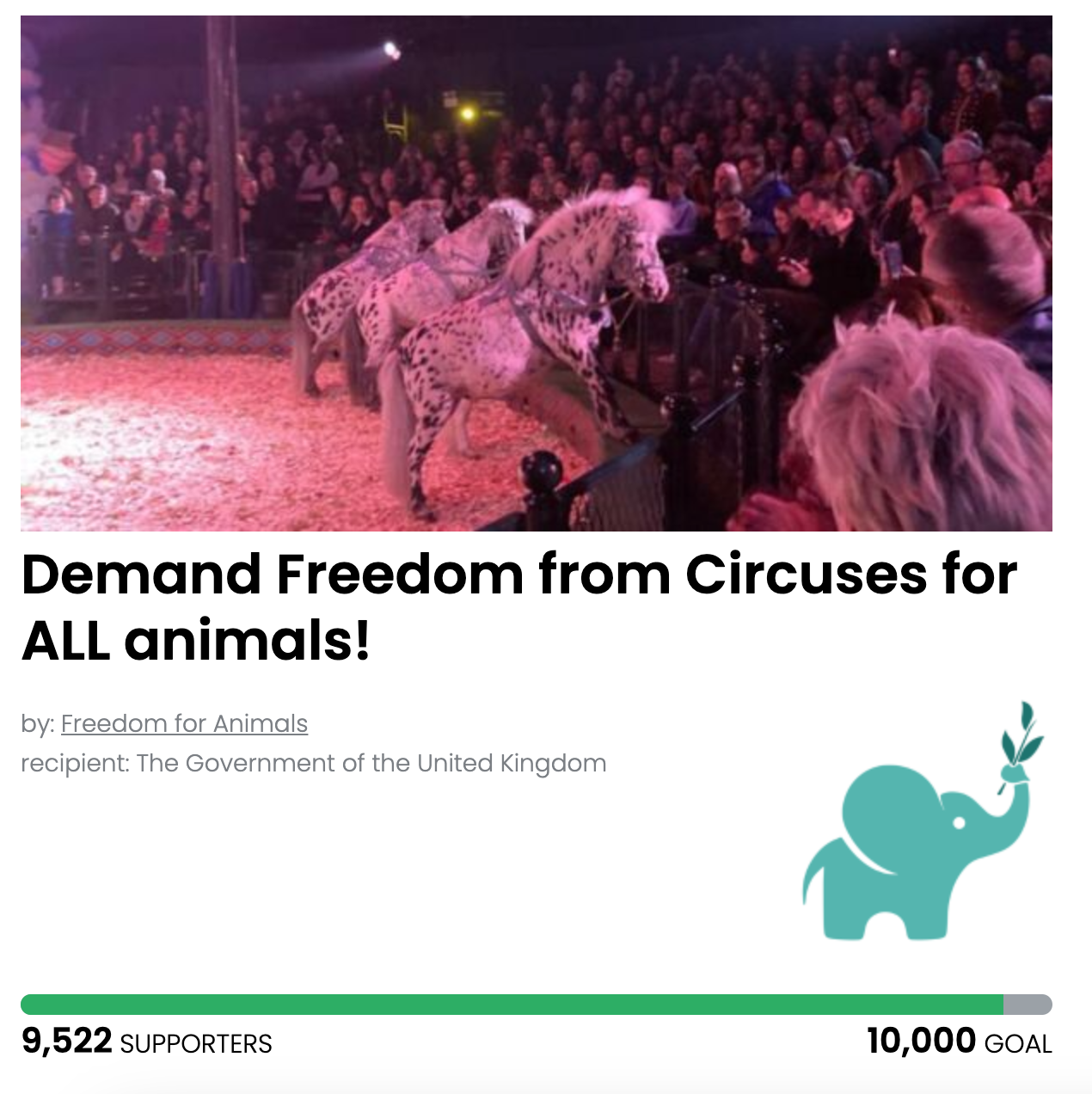This screenshot has width=1092, height=1094.
Task: Open the Freedom for Animals profile link
Action: click(x=185, y=724)
